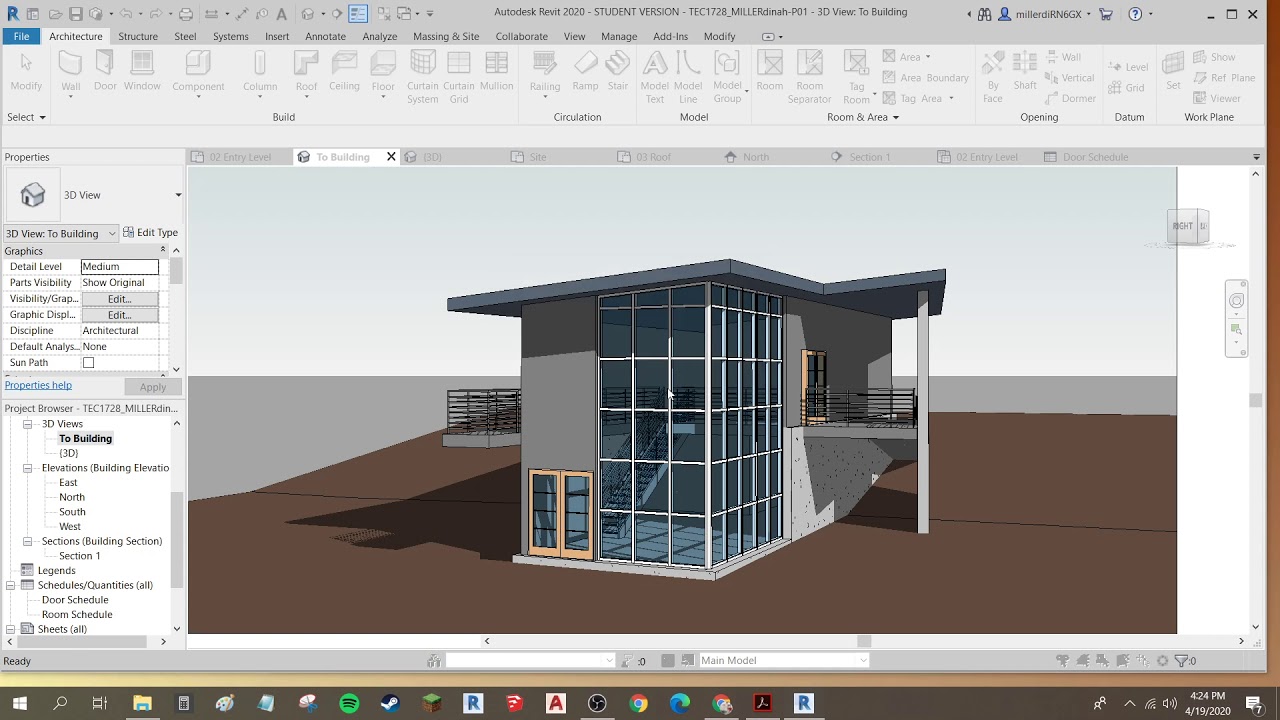
Task: Open the Main Model design options dropdown
Action: 783,660
